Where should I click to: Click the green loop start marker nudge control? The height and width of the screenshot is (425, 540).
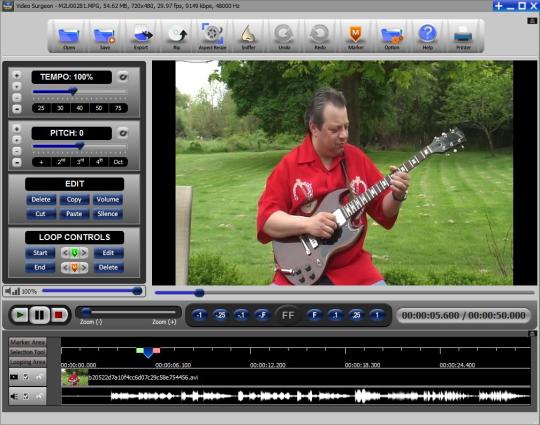click(74, 253)
